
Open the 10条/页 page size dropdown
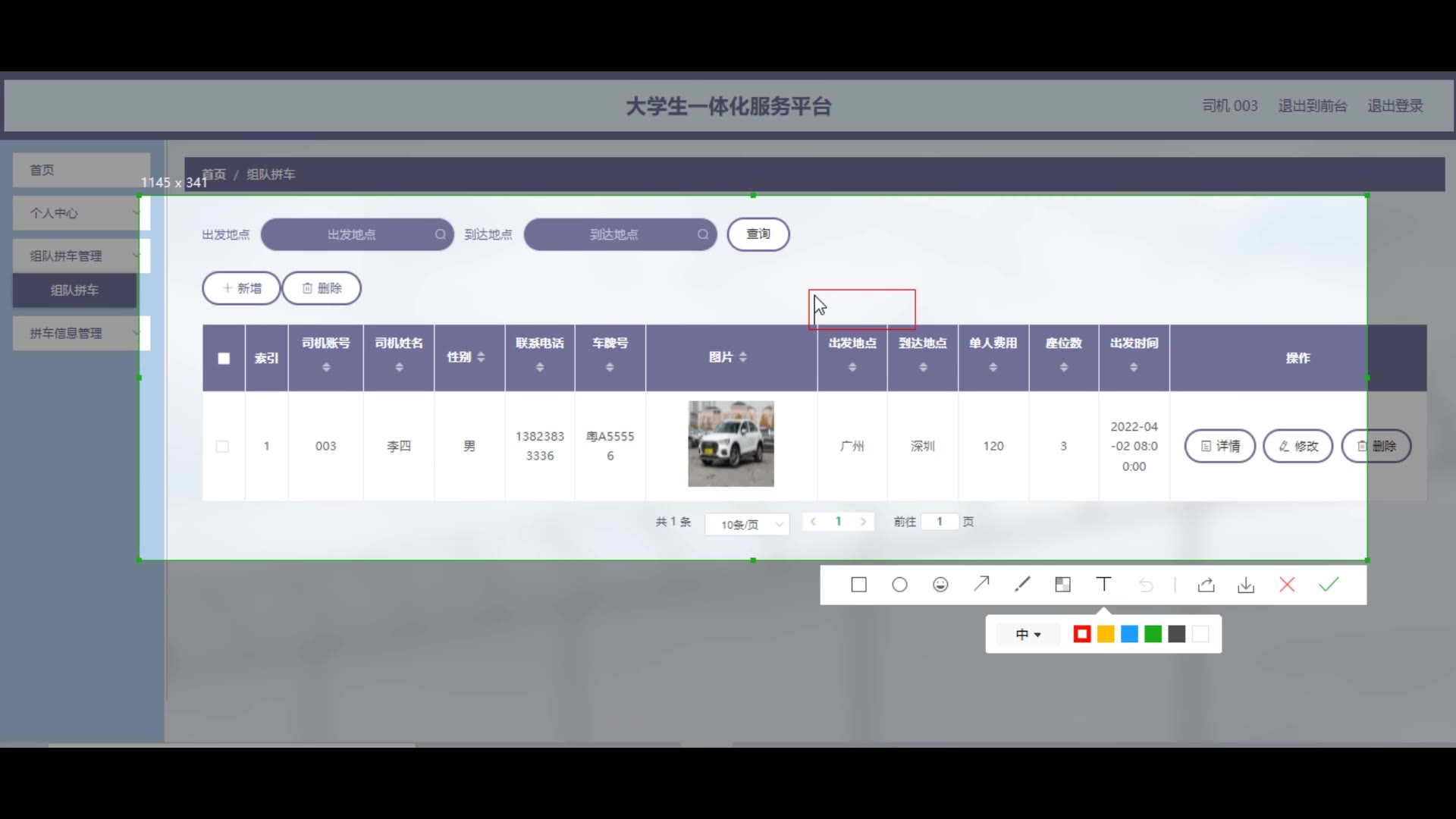coord(747,524)
